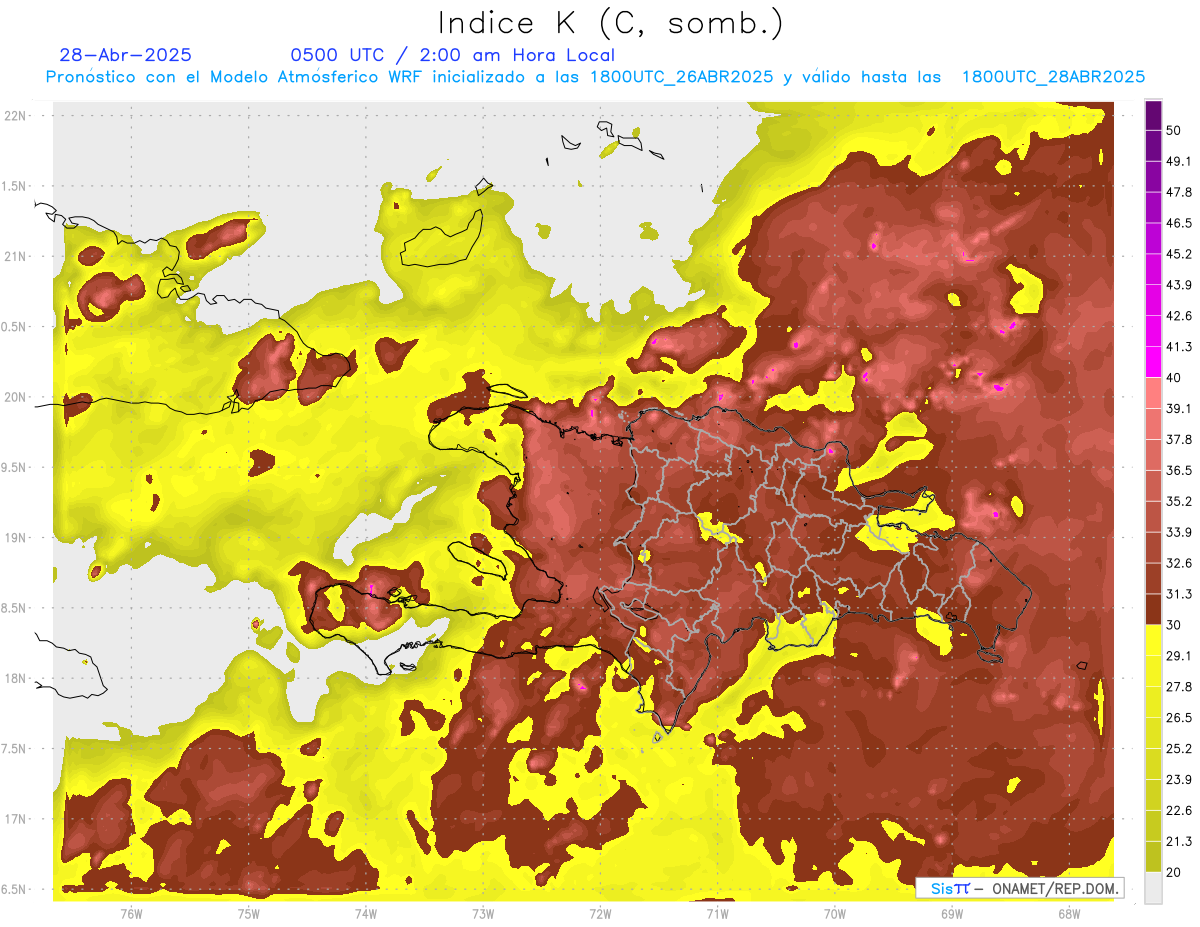Click the '31.3' color scale value

(1179, 594)
